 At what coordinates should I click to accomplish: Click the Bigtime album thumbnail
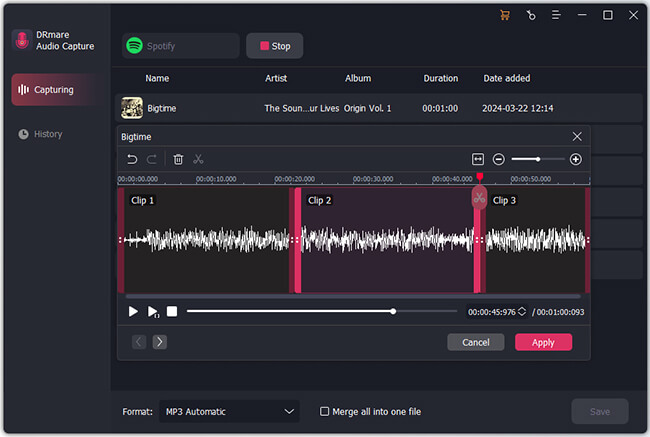pos(132,108)
